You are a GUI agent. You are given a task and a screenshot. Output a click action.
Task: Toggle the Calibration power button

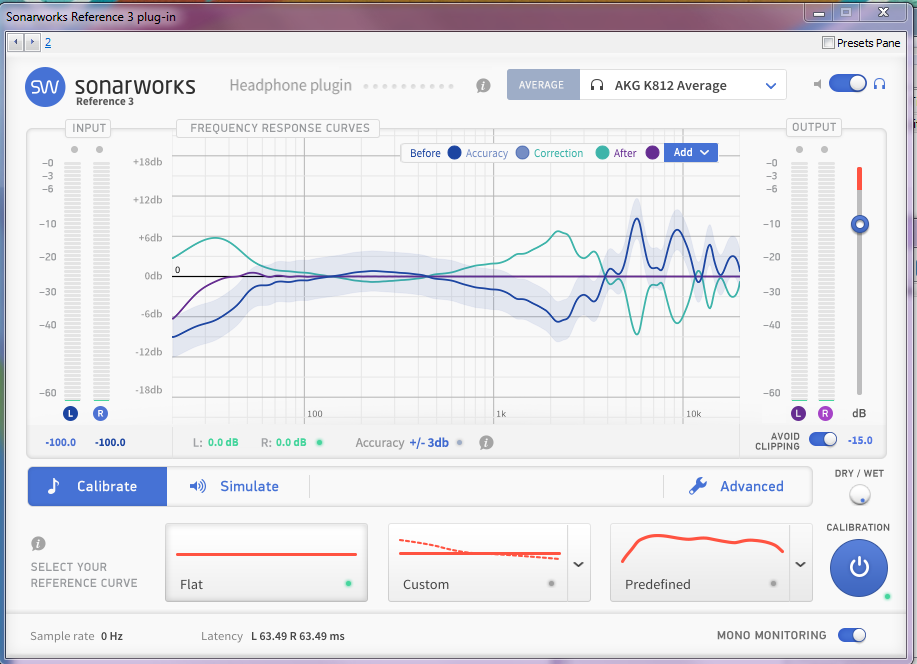point(859,567)
